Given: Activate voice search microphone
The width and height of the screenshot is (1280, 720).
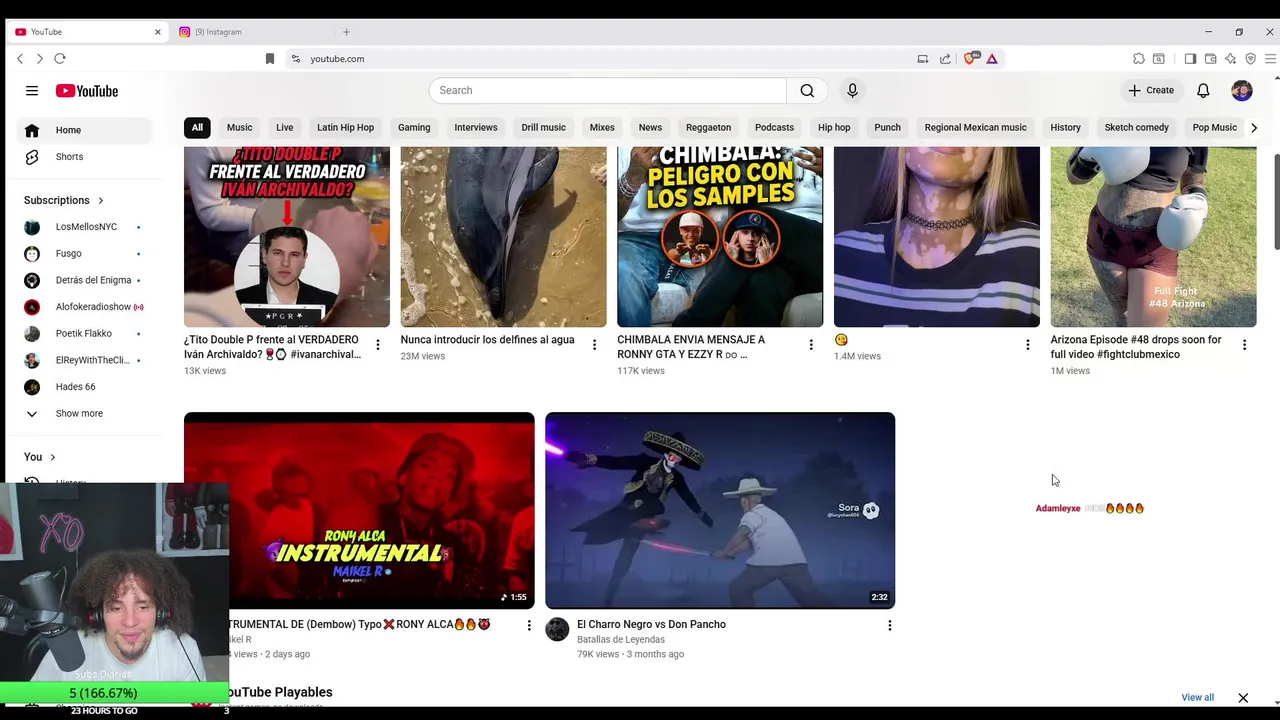Looking at the screenshot, I should click(x=852, y=90).
